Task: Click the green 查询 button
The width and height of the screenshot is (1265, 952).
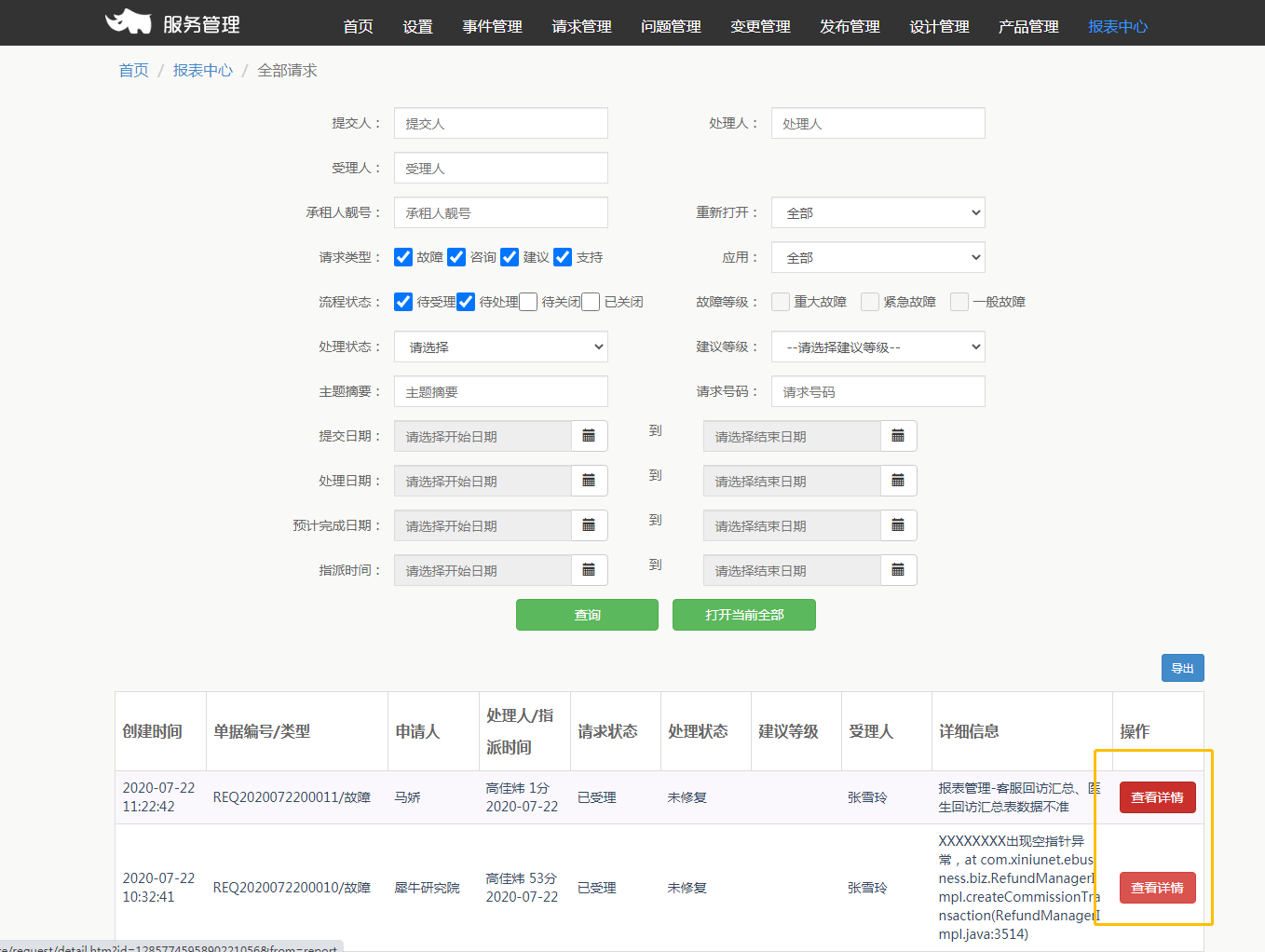Action: [587, 615]
